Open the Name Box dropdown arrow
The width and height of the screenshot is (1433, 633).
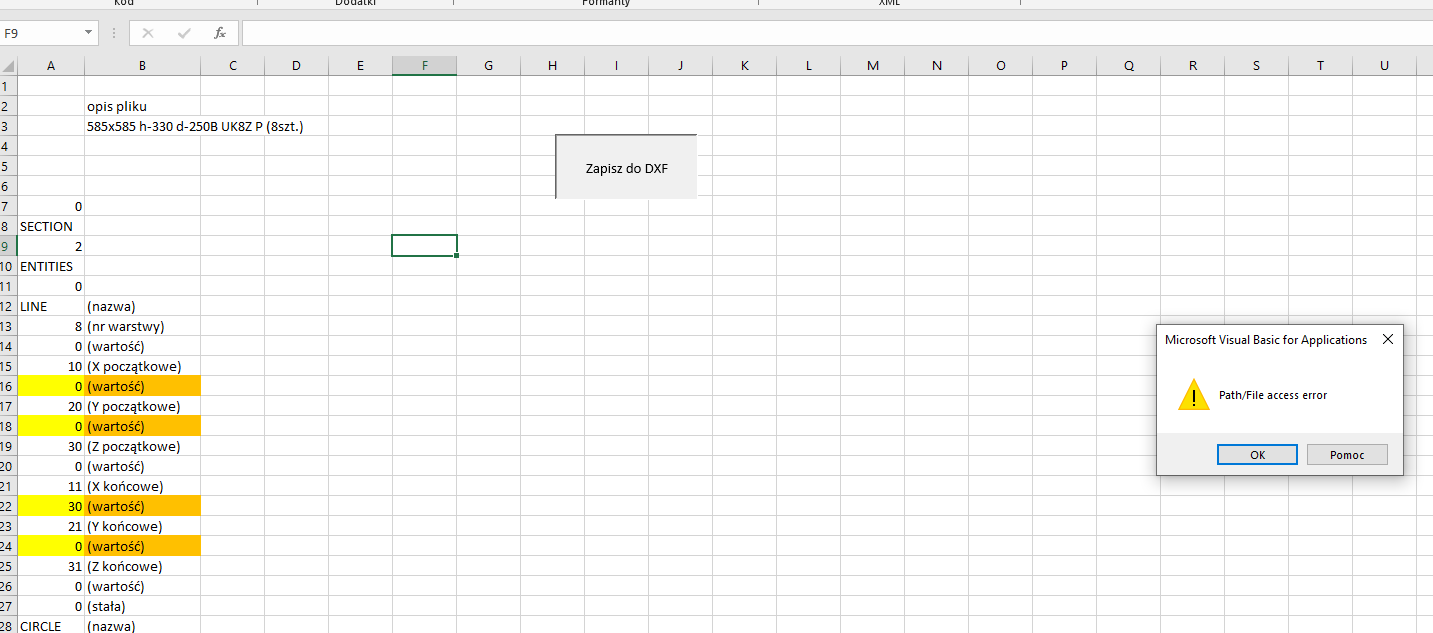(90, 33)
